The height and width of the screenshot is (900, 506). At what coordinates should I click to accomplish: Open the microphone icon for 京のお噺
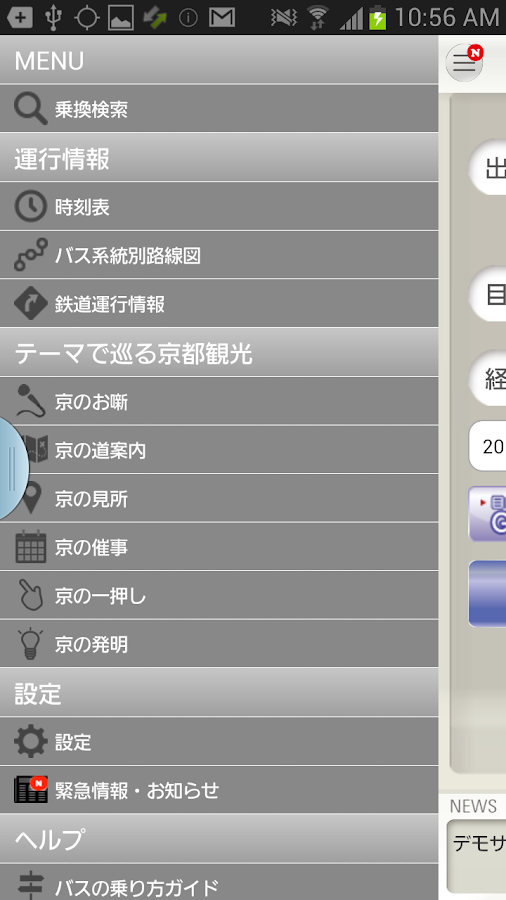(x=30, y=401)
